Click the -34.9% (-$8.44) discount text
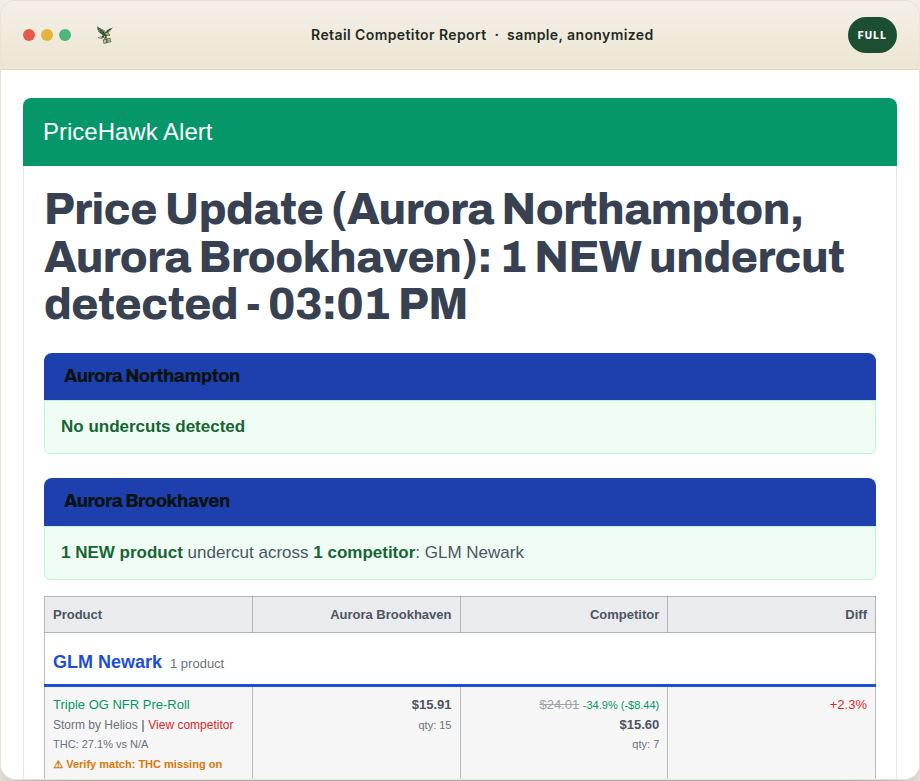Screen dimensions: 920x781 [621, 705]
